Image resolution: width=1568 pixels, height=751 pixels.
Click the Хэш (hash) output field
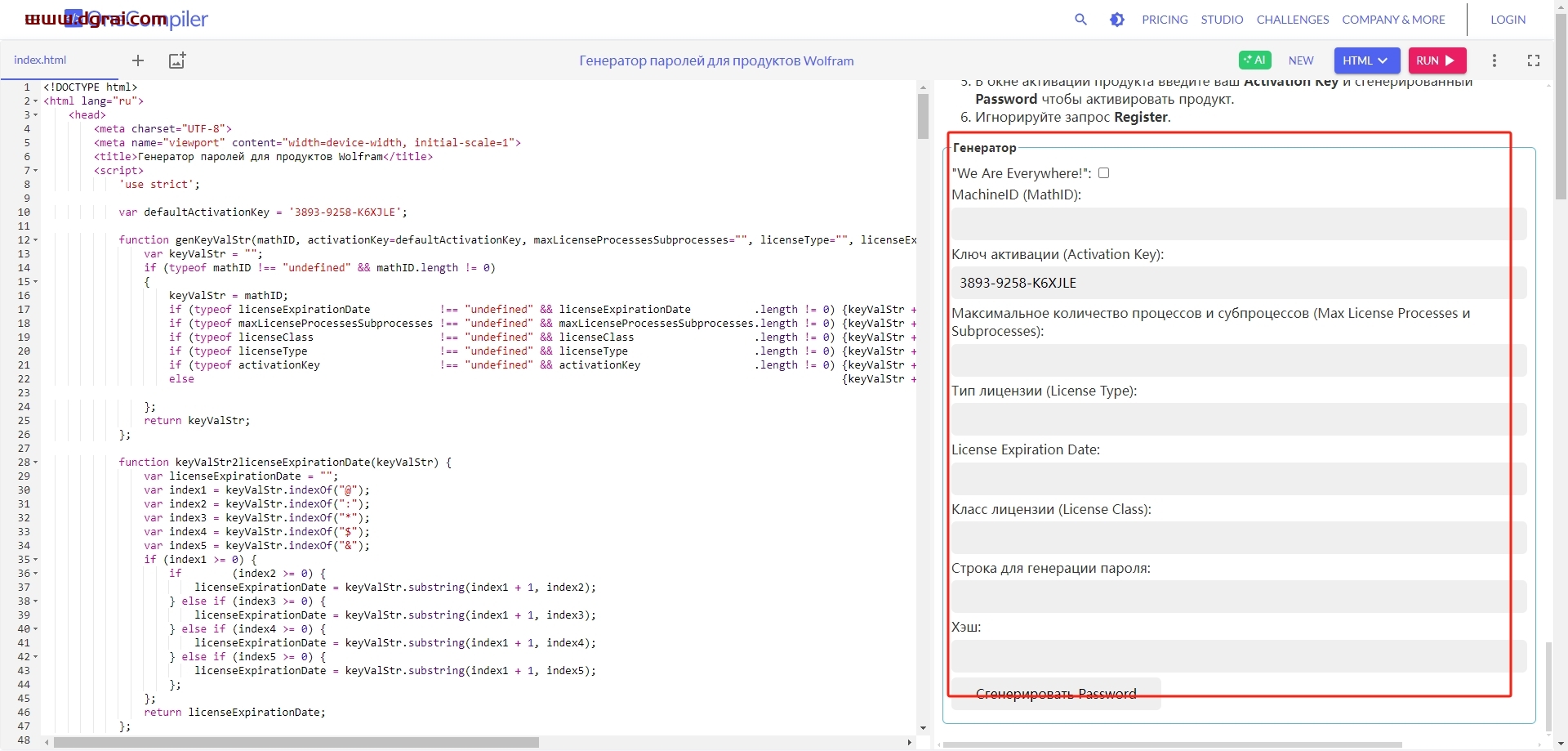tap(1239, 656)
